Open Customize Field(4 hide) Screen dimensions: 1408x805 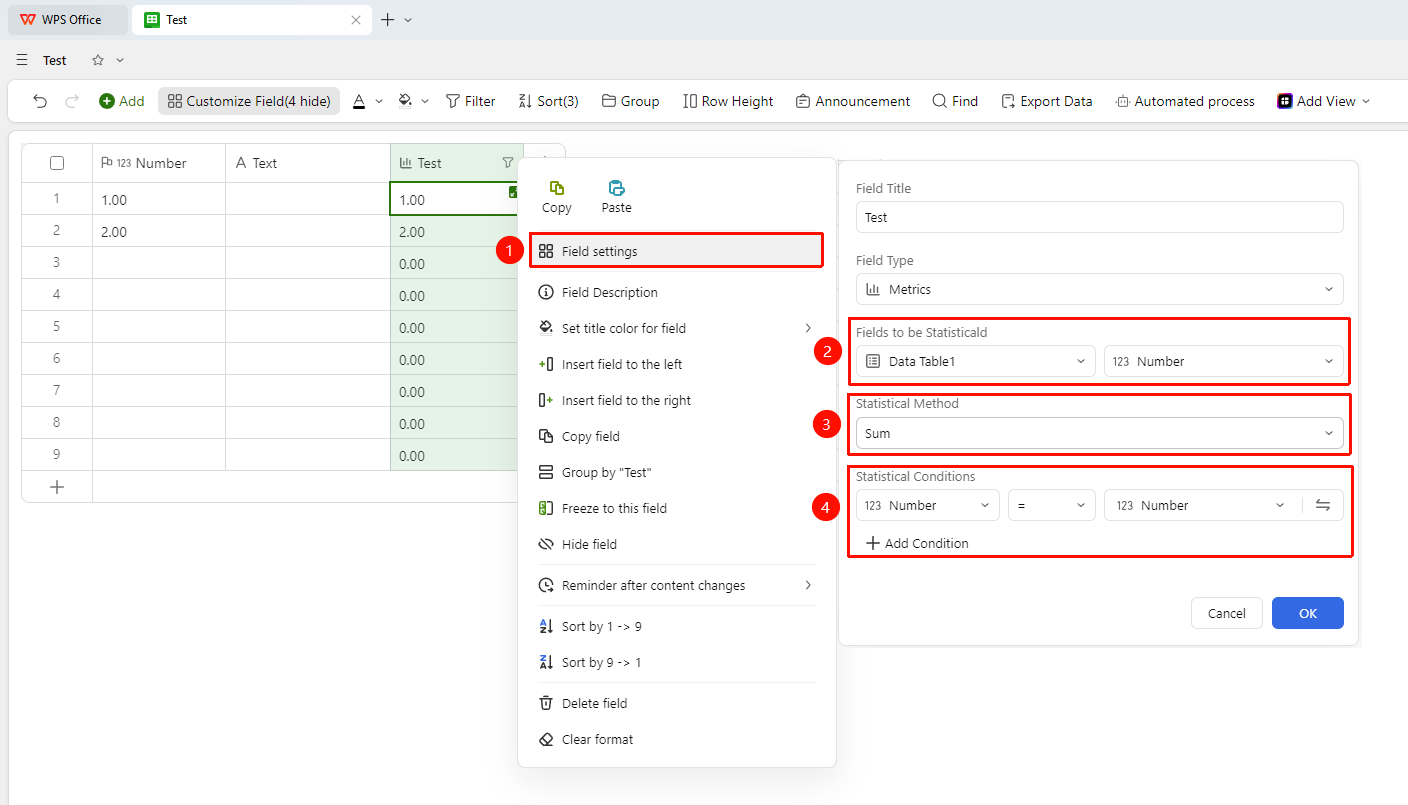coord(249,101)
